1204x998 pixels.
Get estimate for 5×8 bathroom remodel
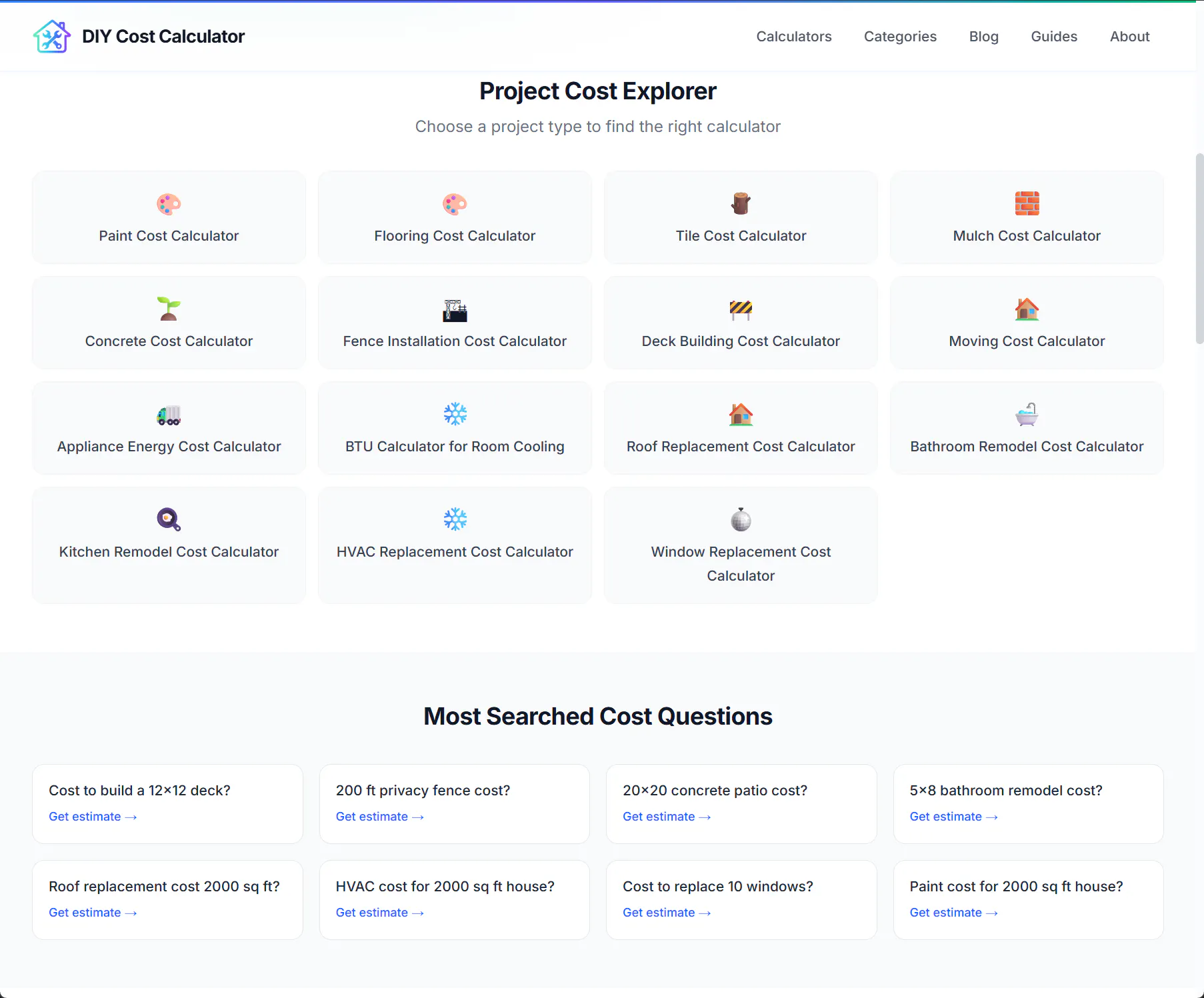point(954,817)
